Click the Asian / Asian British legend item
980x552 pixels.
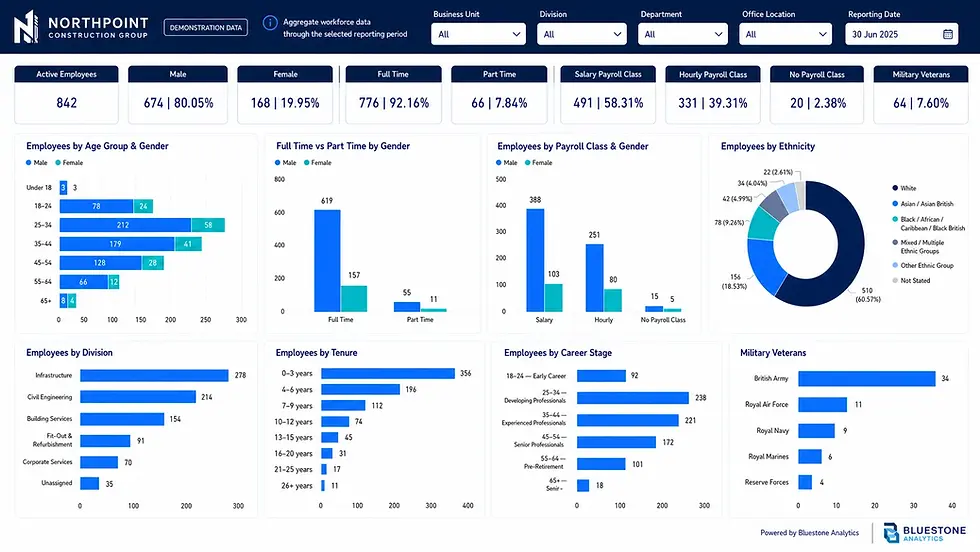[x=922, y=204]
